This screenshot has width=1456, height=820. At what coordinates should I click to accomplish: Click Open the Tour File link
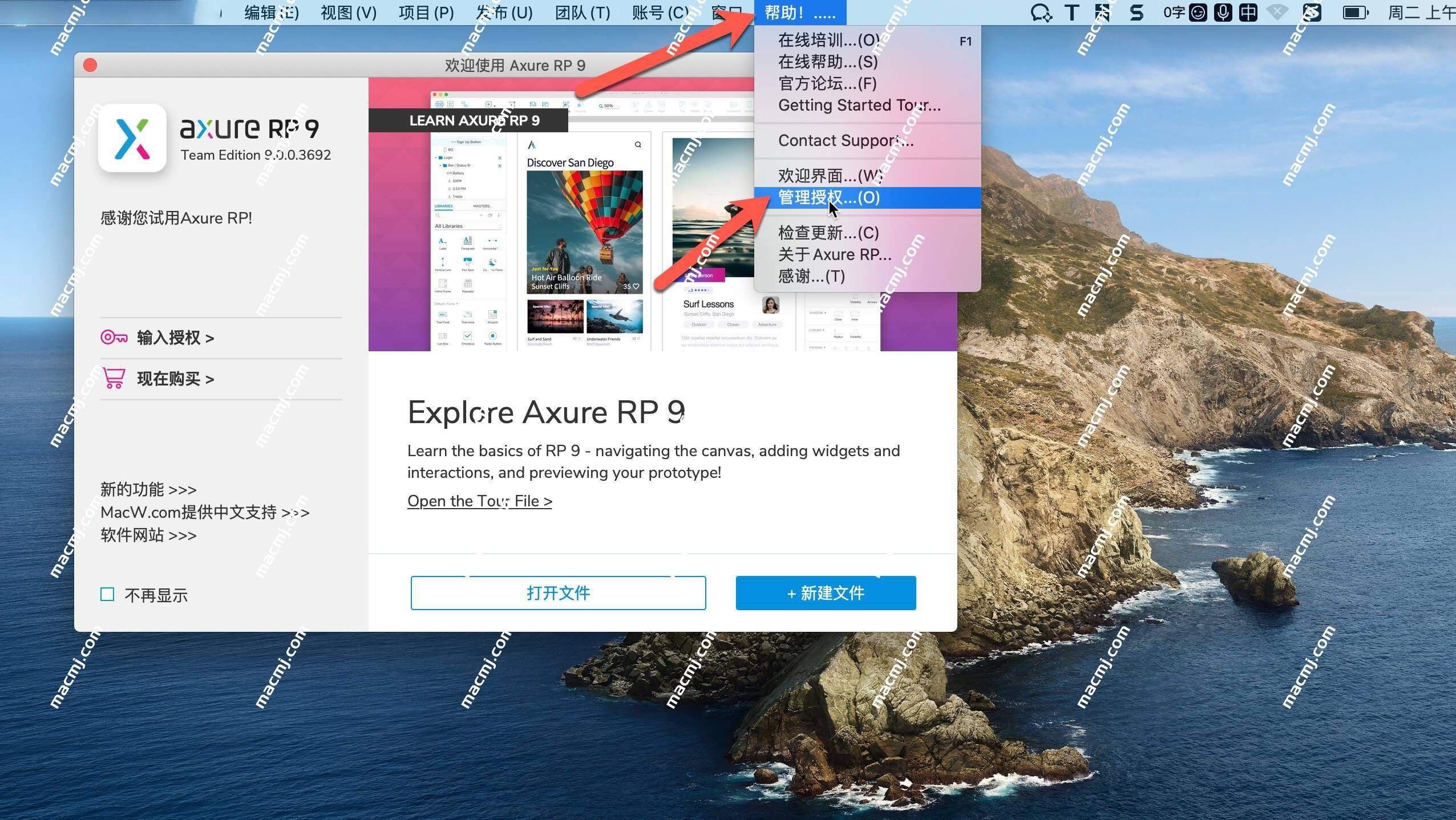(x=479, y=501)
